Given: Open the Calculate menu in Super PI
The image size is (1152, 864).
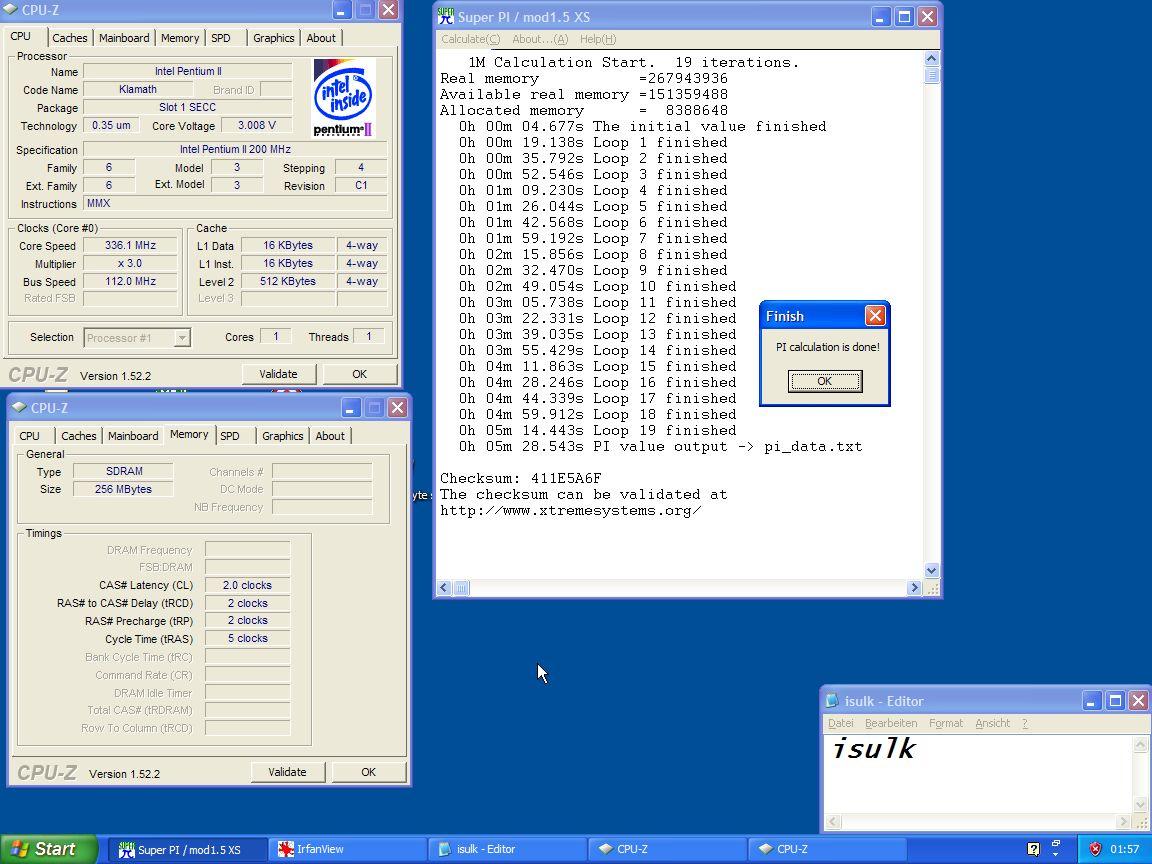Looking at the screenshot, I should click(470, 39).
